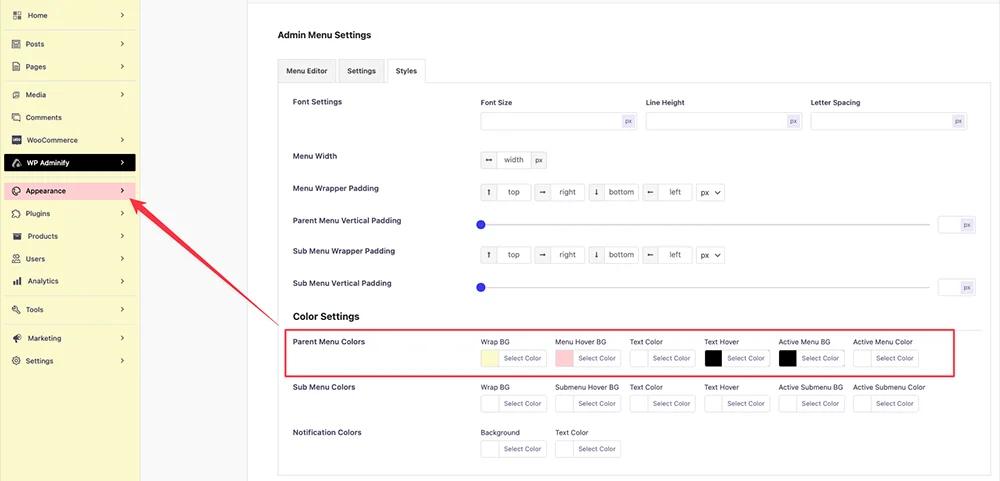Click right-arrow icon in Menu Wrapper Padding
The image size is (1000, 481).
pos(543,192)
